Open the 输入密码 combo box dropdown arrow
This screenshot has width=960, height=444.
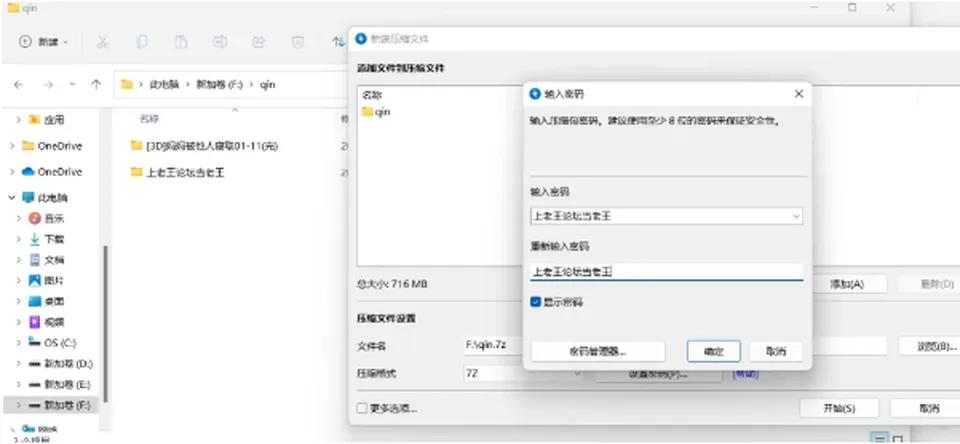tap(796, 216)
